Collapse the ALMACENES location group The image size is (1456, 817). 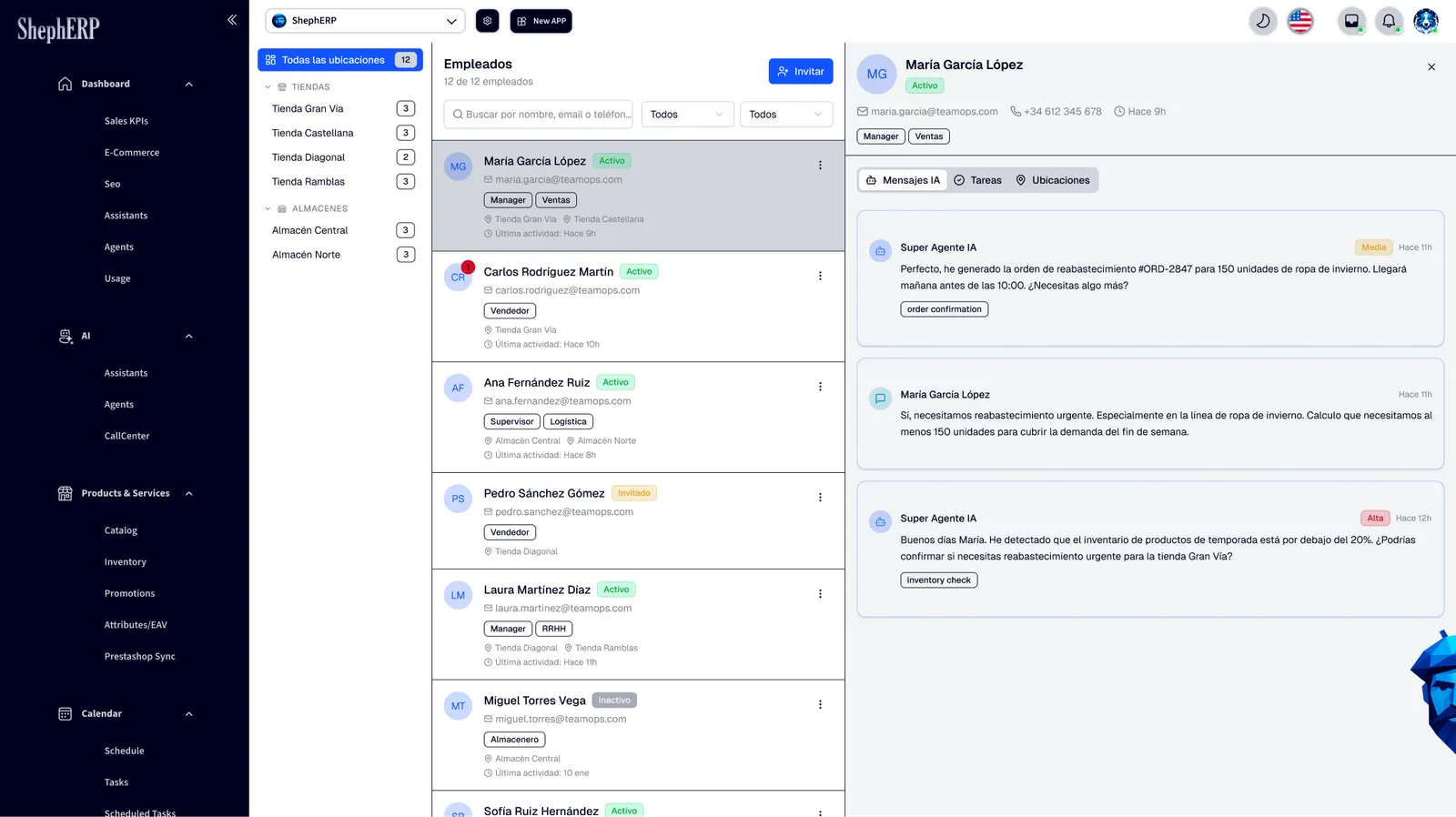[268, 209]
